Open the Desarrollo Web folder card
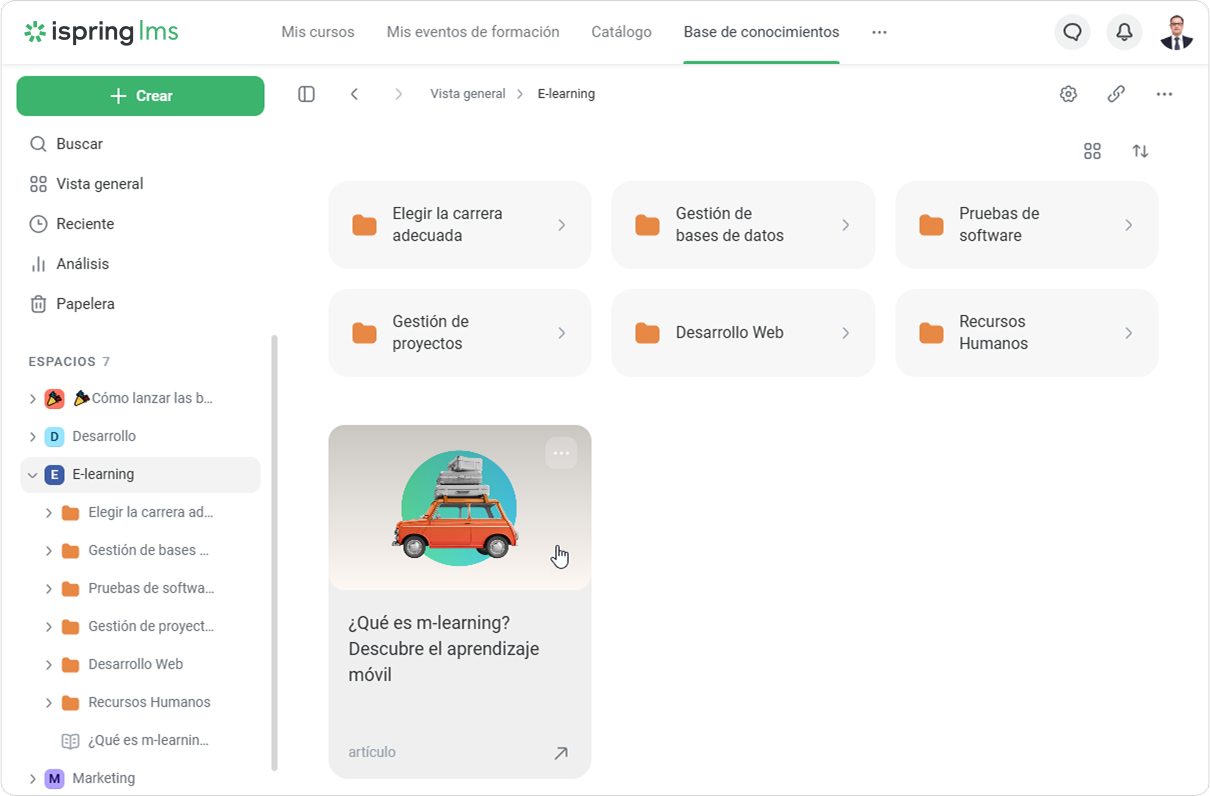Screen dimensions: 1210x796 (742, 333)
